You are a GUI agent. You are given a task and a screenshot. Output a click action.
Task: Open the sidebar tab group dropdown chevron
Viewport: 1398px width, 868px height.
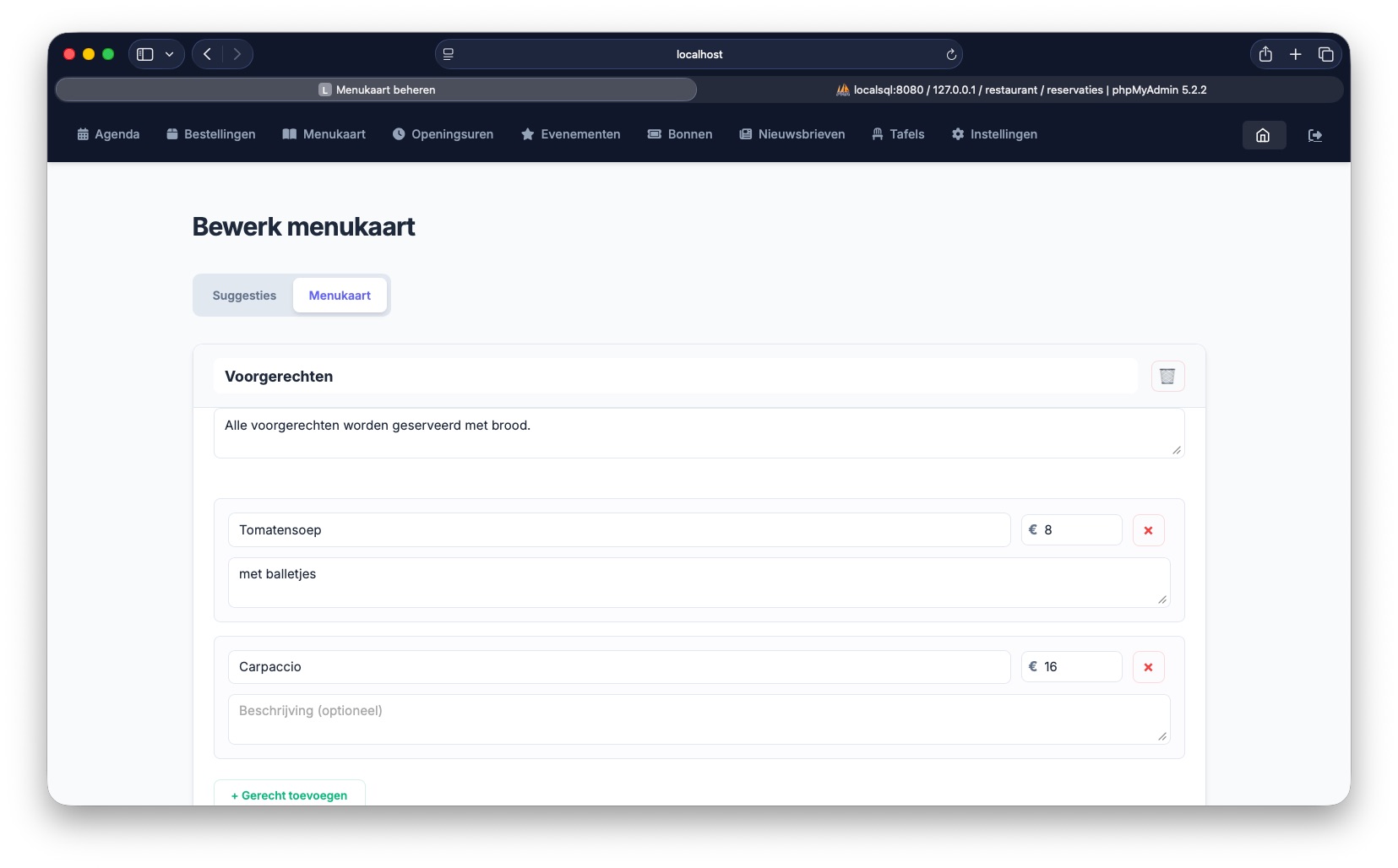pyautogui.click(x=170, y=54)
